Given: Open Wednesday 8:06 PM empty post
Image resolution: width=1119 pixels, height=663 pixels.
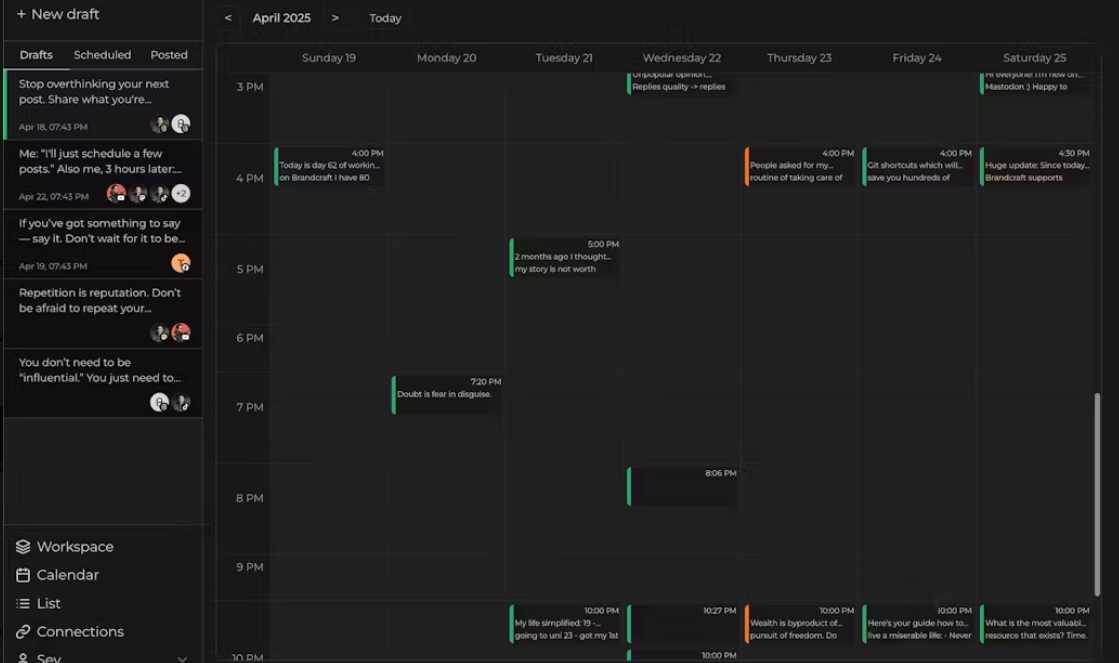Looking at the screenshot, I should coord(682,486).
